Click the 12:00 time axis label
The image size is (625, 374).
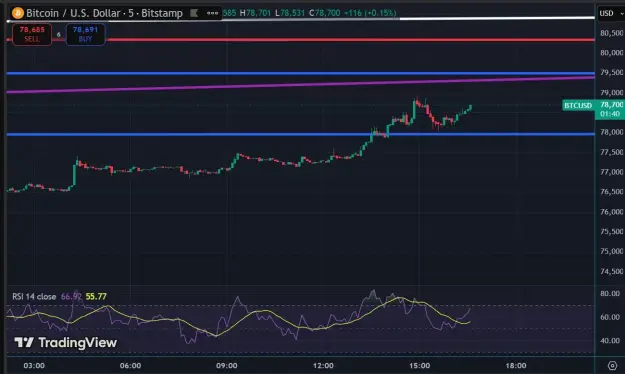click(323, 366)
